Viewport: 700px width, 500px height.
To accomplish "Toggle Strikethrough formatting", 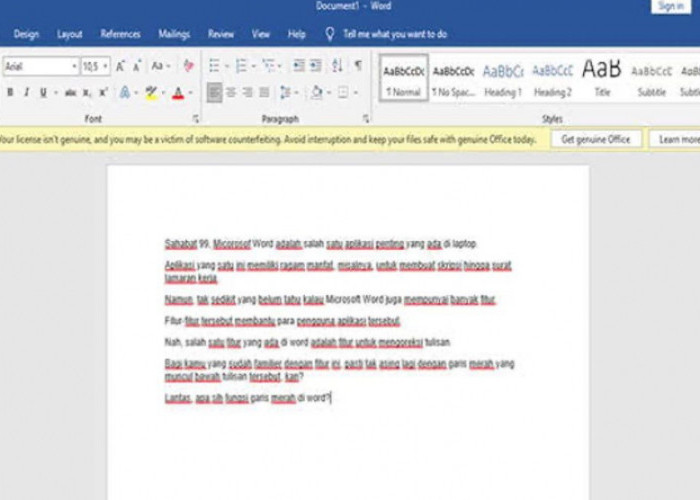I will pyautogui.click(x=70, y=92).
